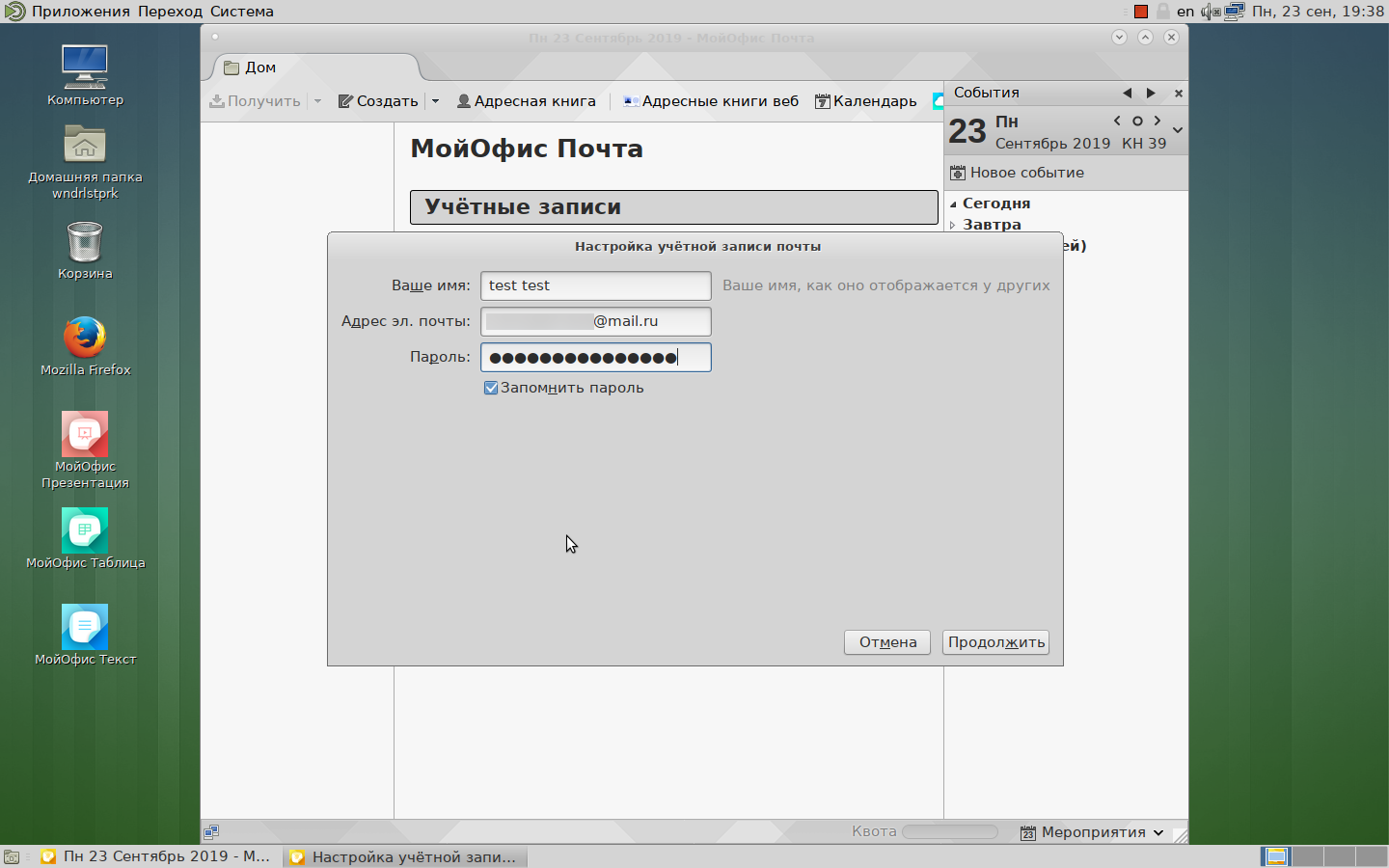Click the Ваше имя input field
The image size is (1389, 868).
(x=596, y=285)
